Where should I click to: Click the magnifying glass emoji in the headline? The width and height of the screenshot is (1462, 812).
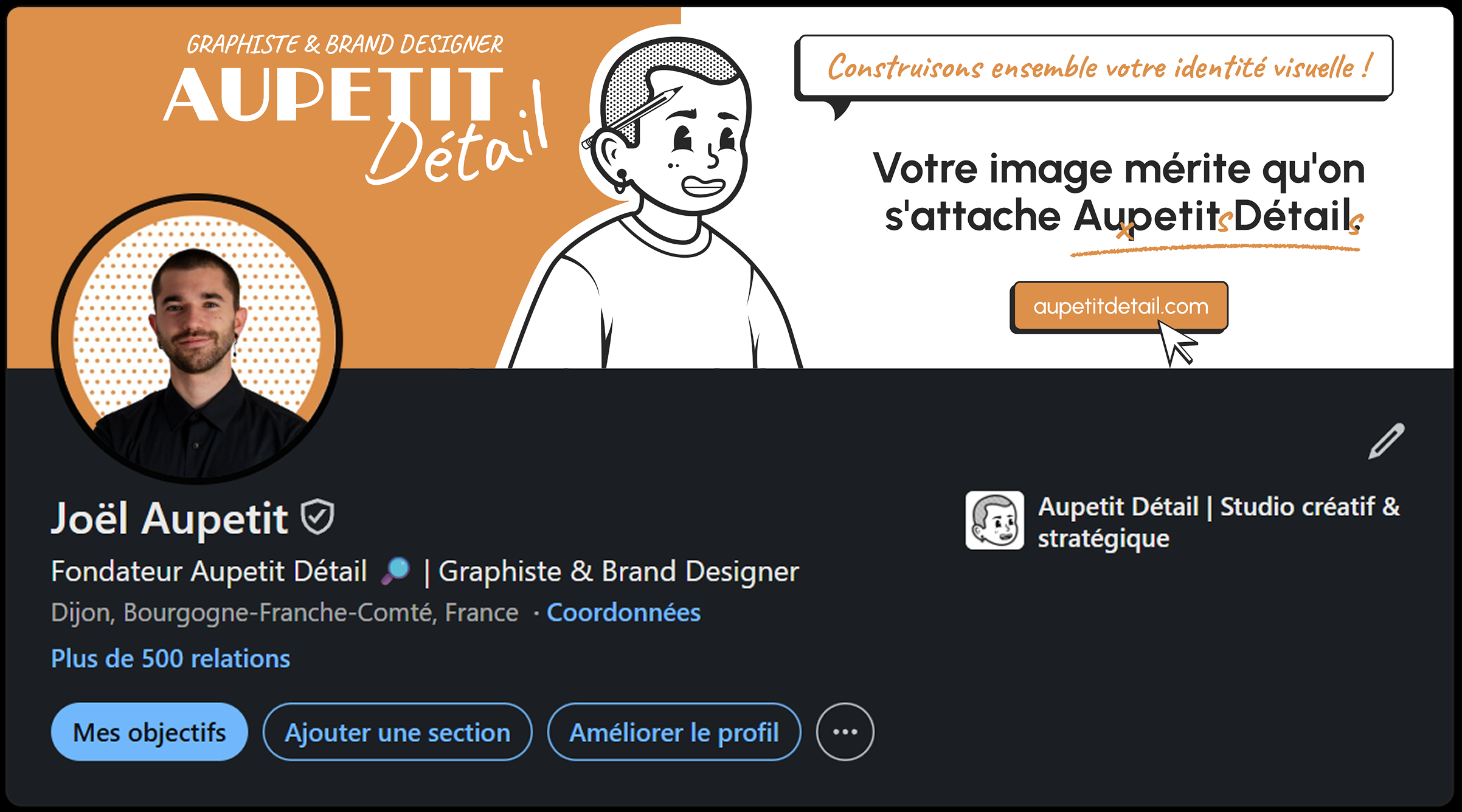[395, 571]
